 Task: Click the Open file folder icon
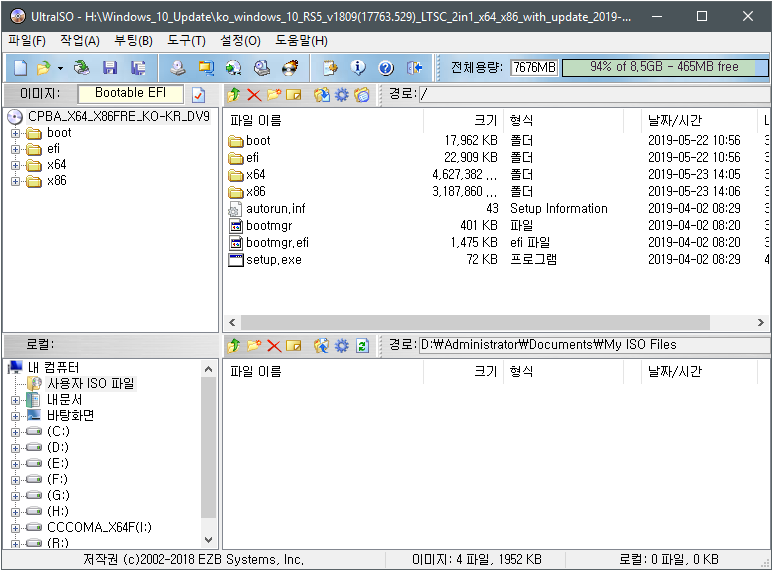coord(43,67)
